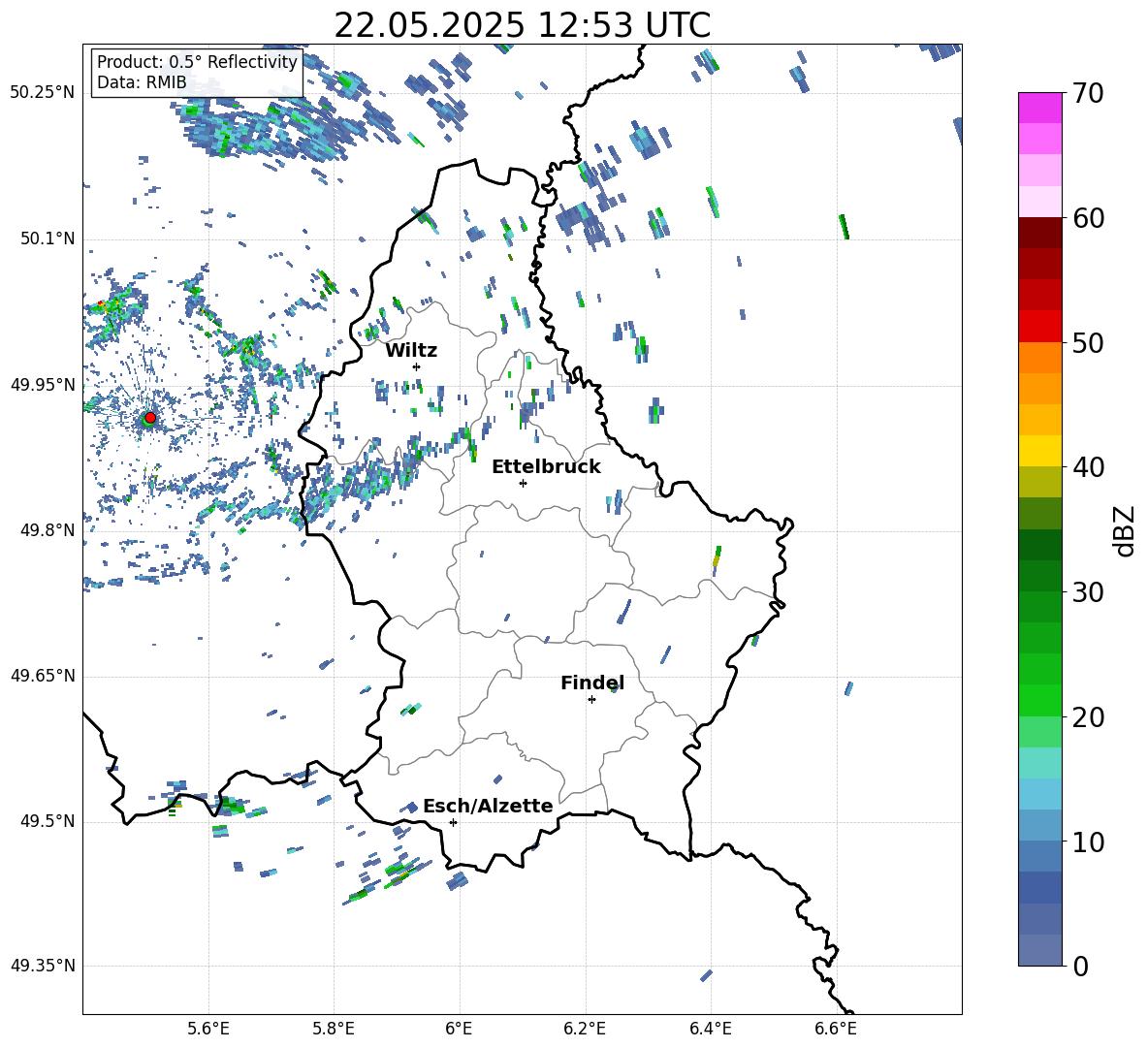The image size is (1148, 1048).
Task: Click the Wiltz city label
Action: [x=411, y=351]
